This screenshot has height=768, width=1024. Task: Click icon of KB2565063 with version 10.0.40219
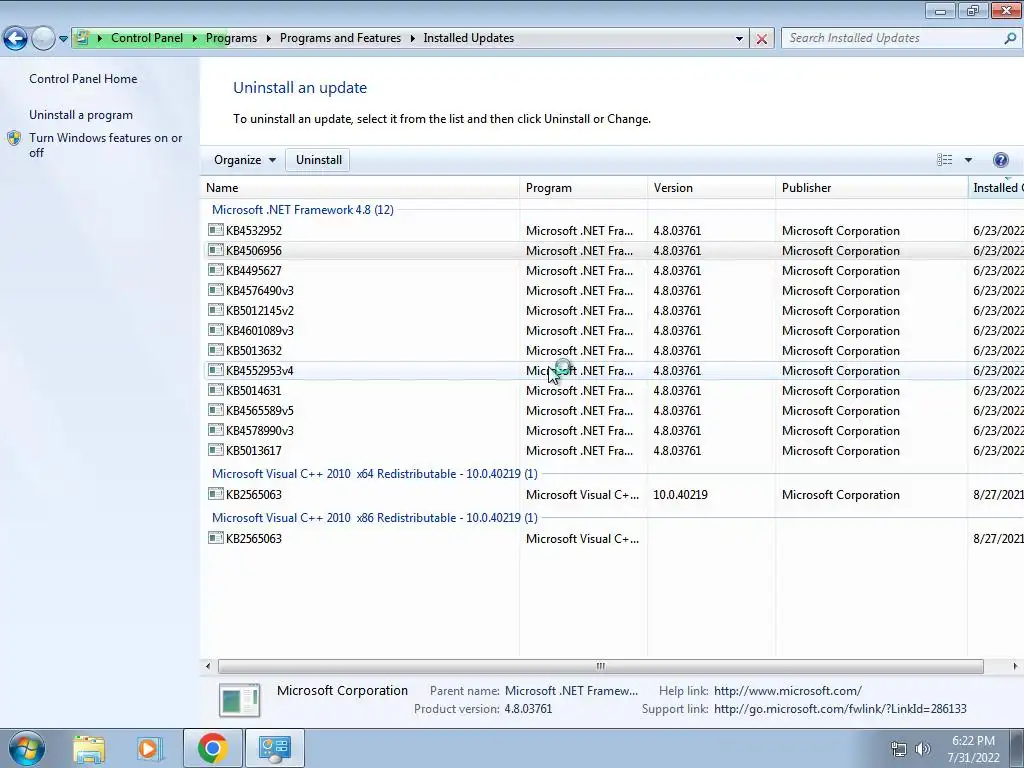[x=216, y=494]
